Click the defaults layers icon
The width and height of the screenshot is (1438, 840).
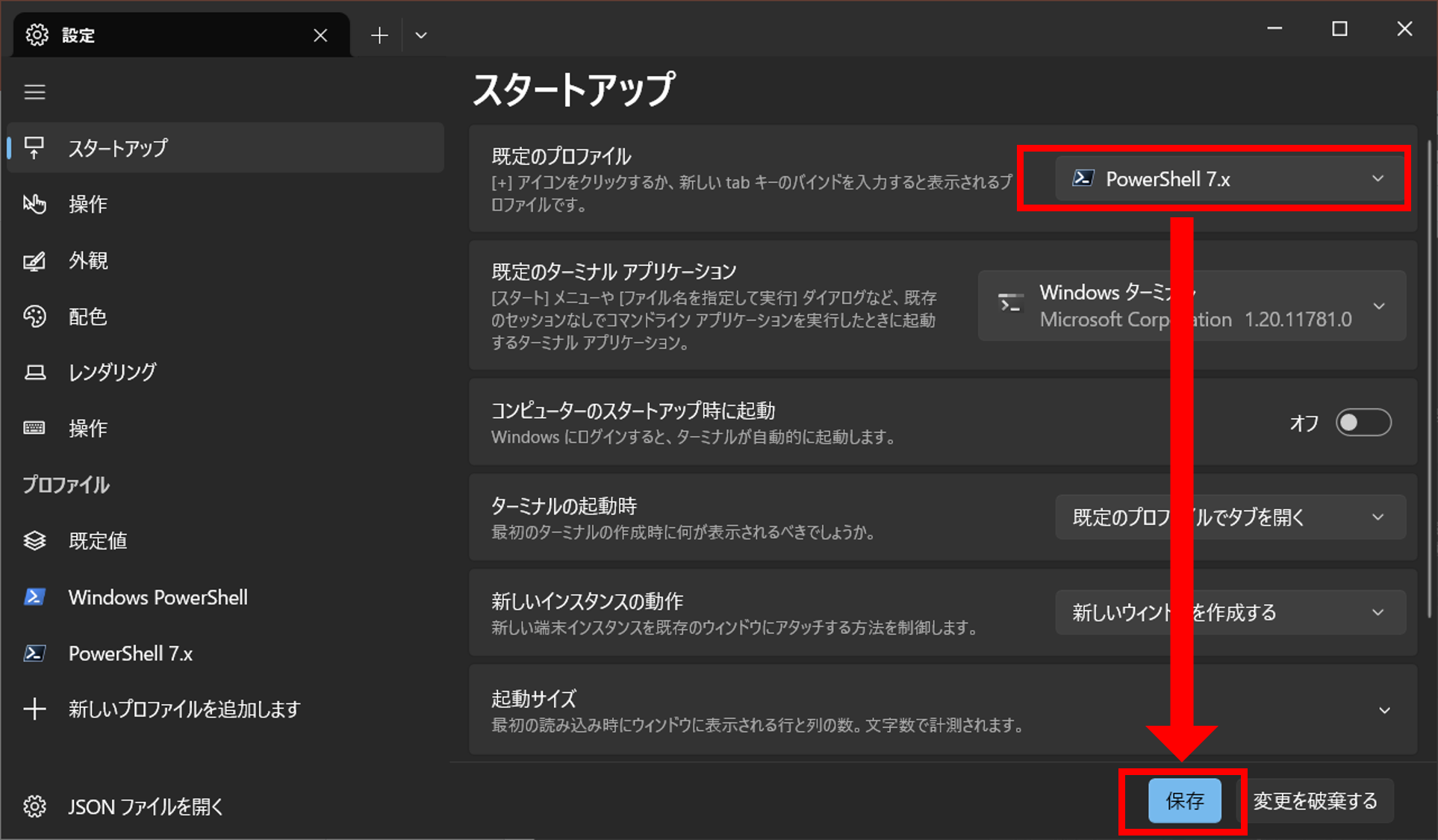[x=34, y=541]
